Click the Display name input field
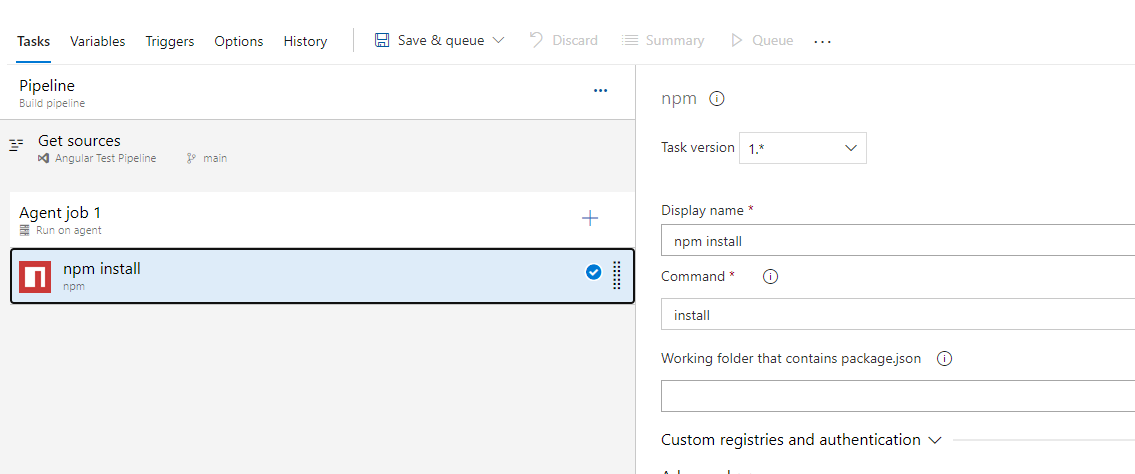The image size is (1135, 474). click(x=897, y=241)
